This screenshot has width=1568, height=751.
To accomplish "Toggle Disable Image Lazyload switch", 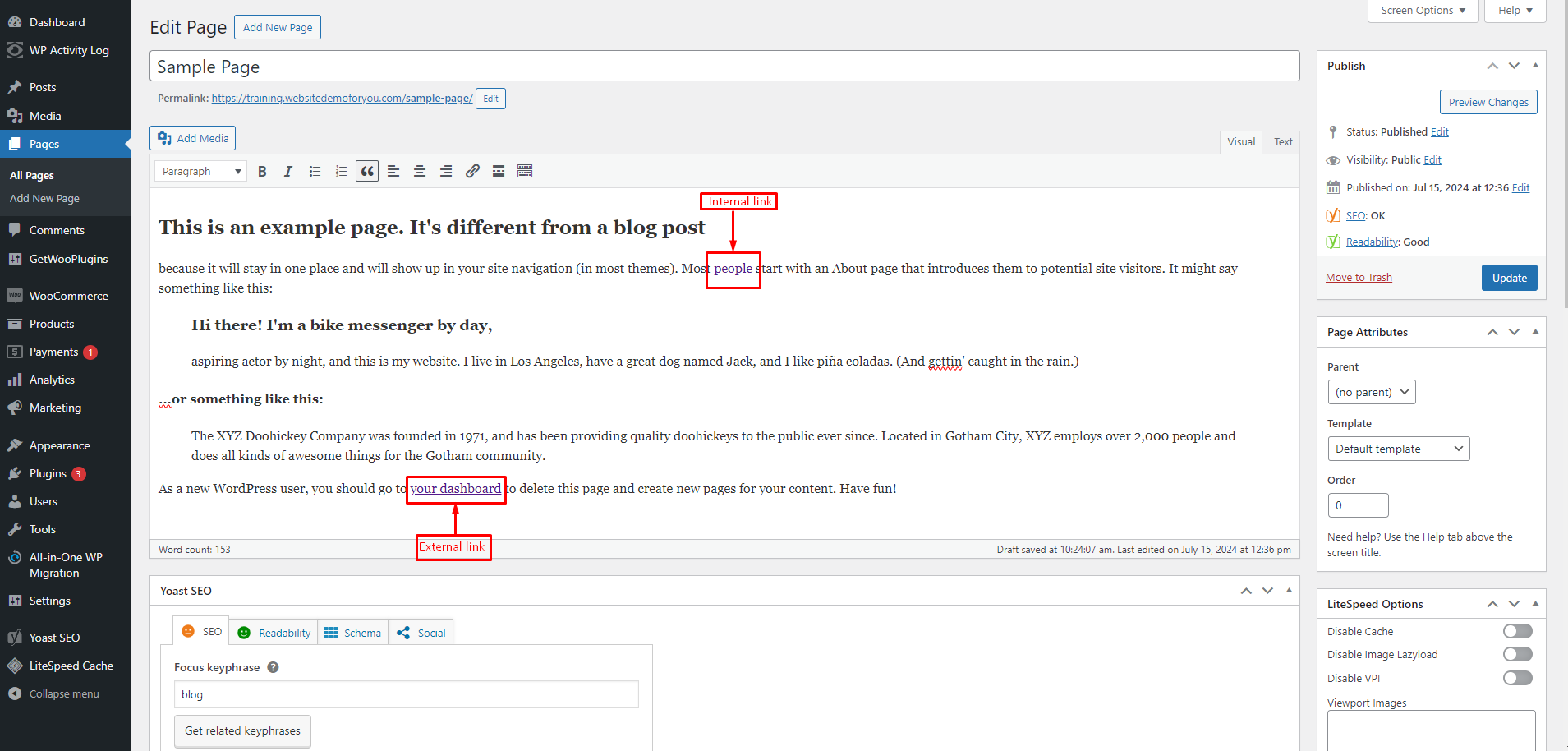I will [x=1517, y=654].
